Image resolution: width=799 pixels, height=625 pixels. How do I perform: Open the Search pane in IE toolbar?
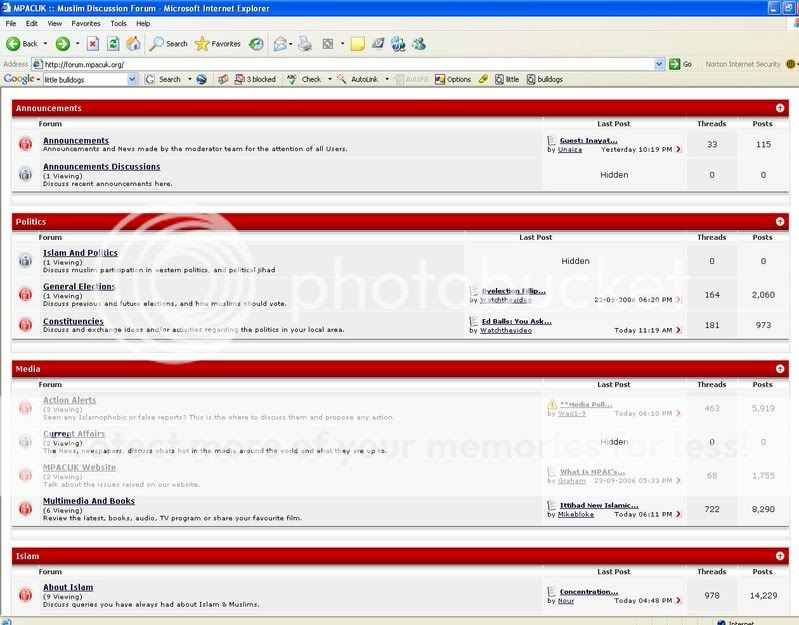[x=169, y=44]
